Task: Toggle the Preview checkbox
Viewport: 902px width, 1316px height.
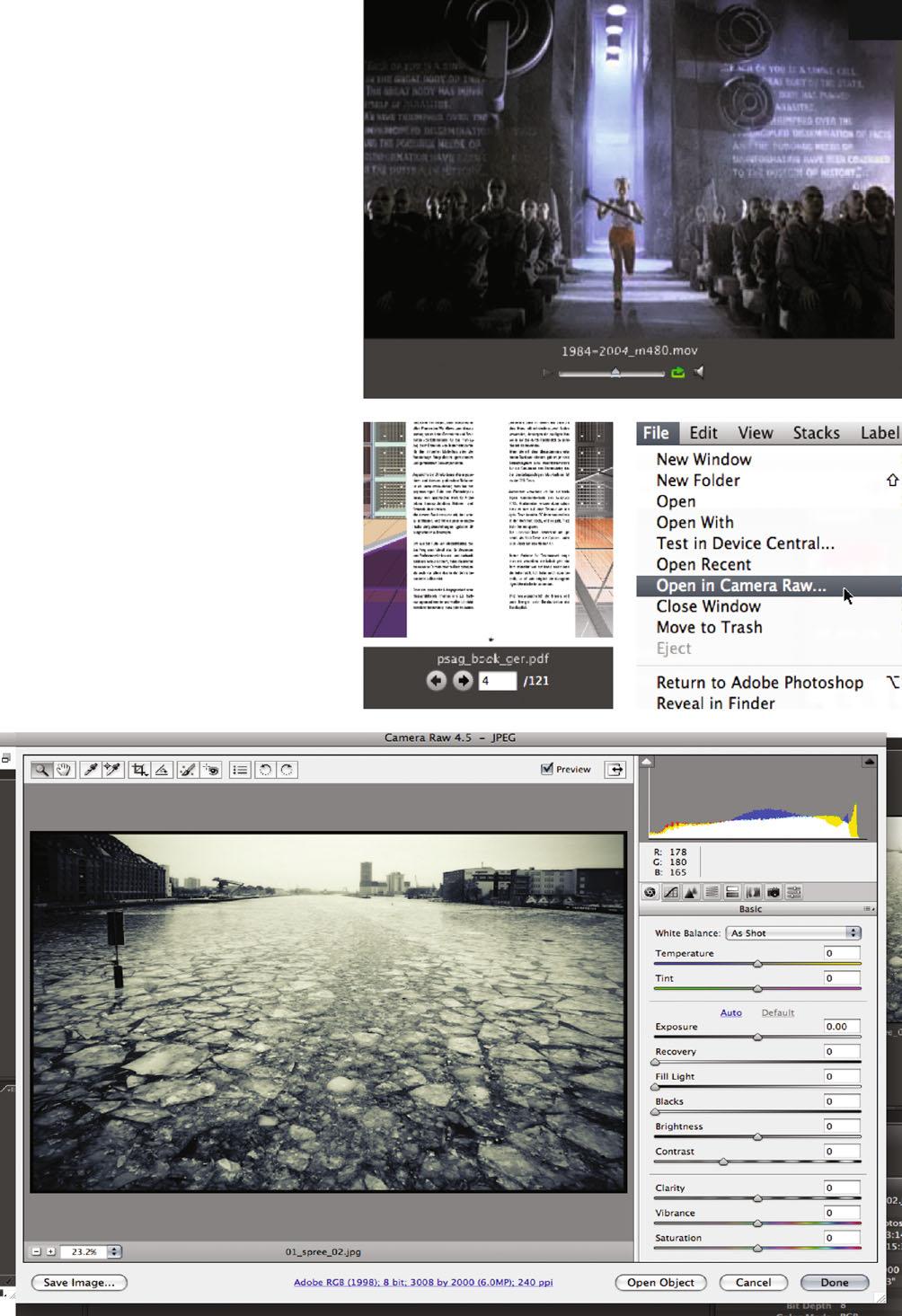Action: click(x=547, y=769)
